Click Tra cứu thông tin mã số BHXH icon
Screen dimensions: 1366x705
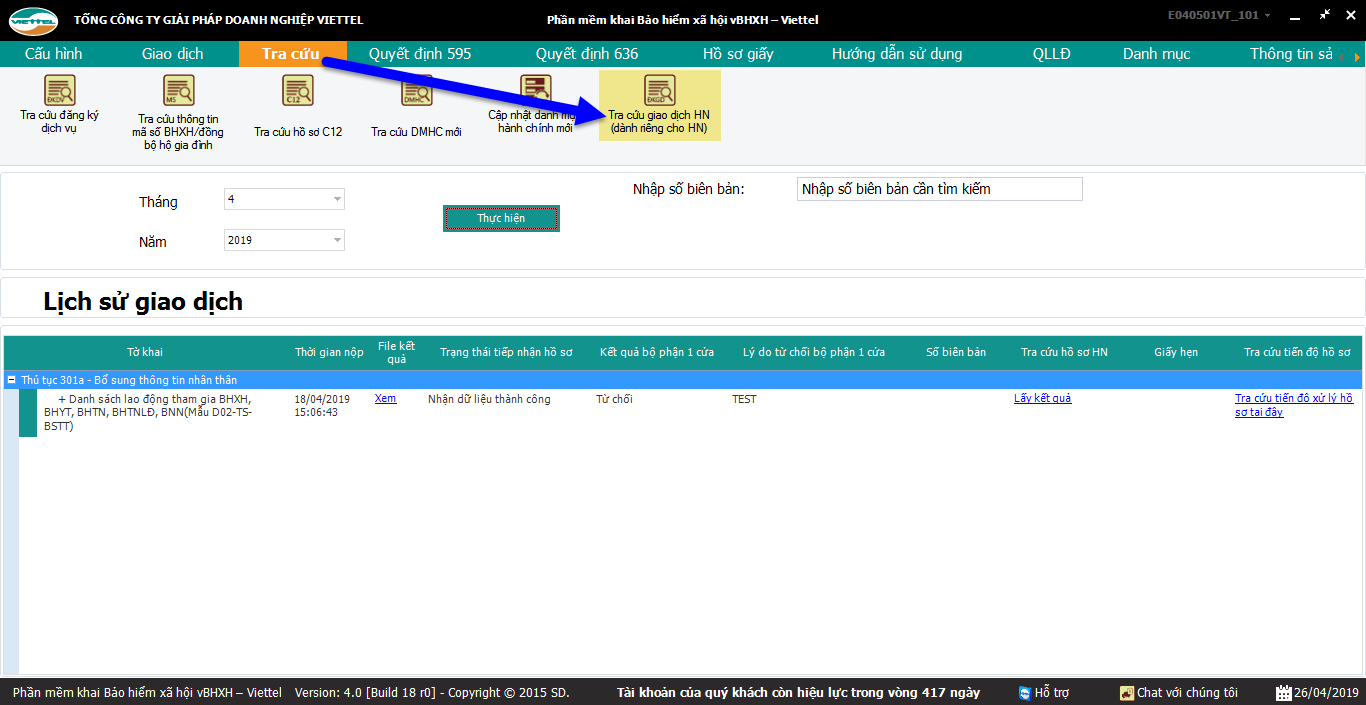point(178,91)
